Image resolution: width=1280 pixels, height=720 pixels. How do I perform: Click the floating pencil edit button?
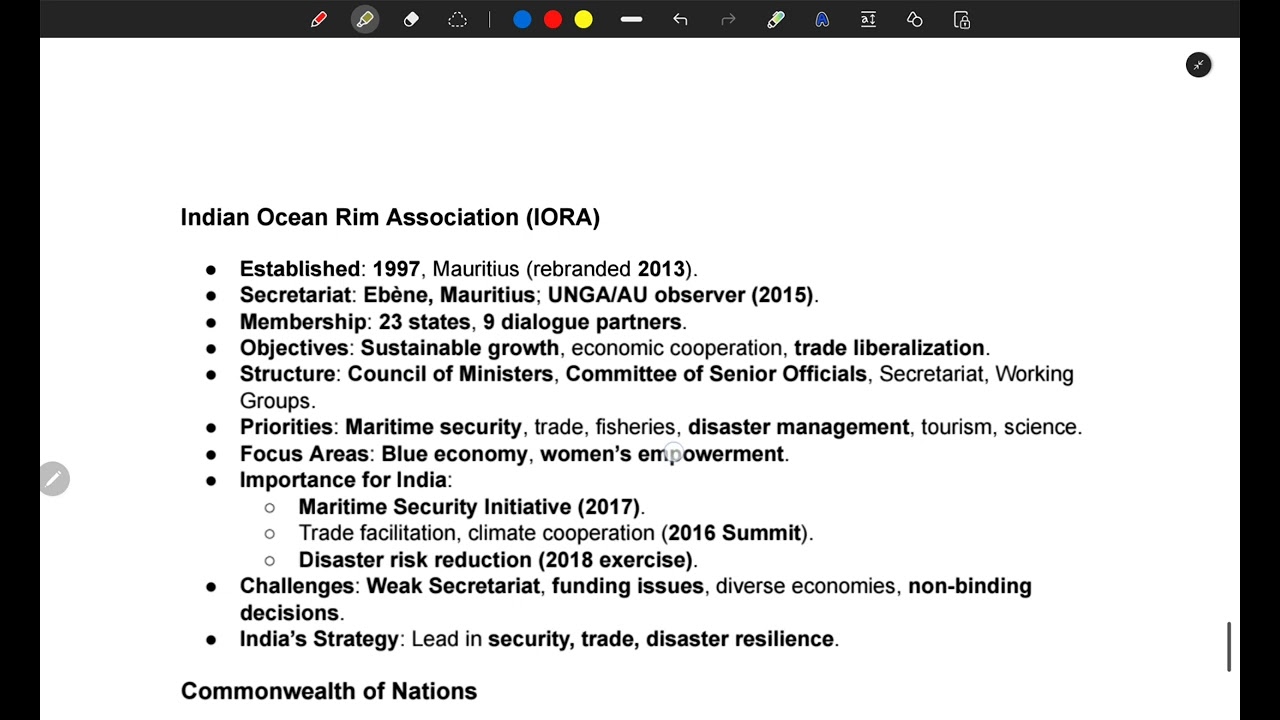[54, 479]
